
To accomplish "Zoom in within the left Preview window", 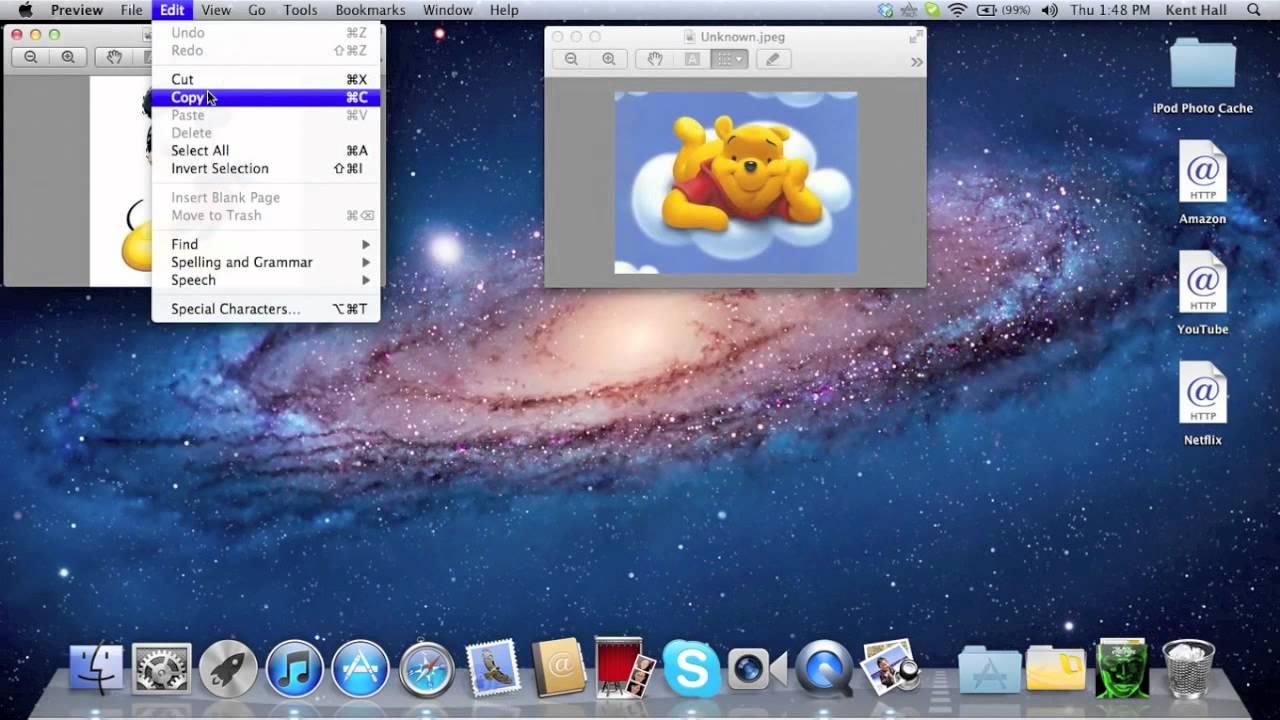I will tap(68, 57).
